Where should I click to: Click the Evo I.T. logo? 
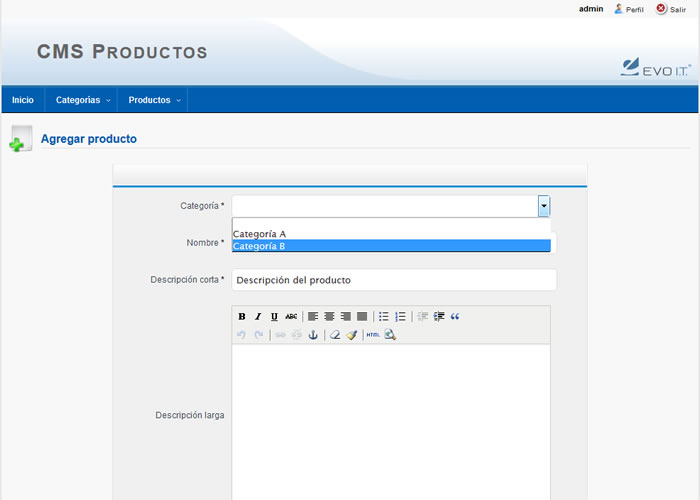point(655,67)
